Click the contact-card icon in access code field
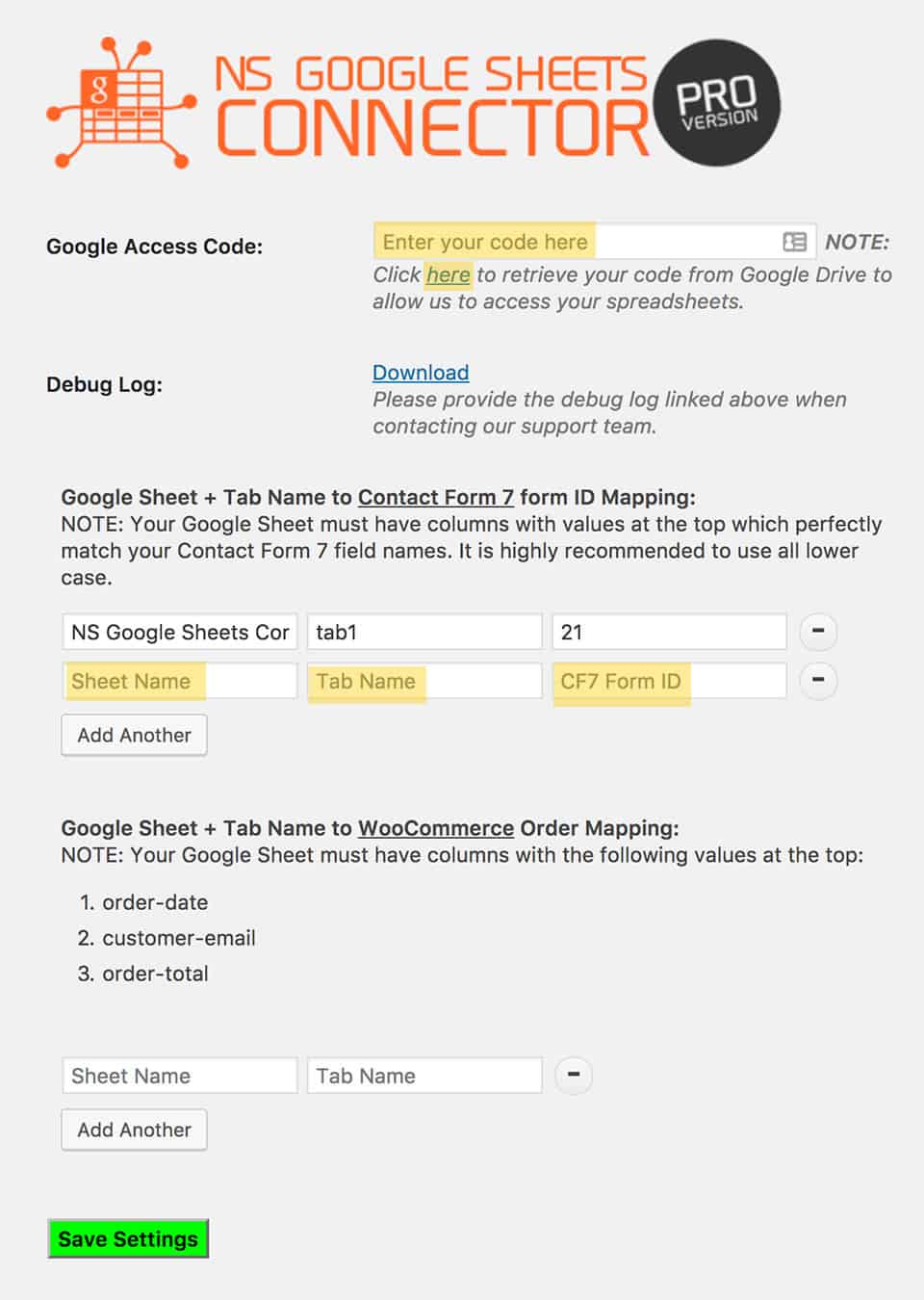The image size is (924, 1300). tap(795, 242)
